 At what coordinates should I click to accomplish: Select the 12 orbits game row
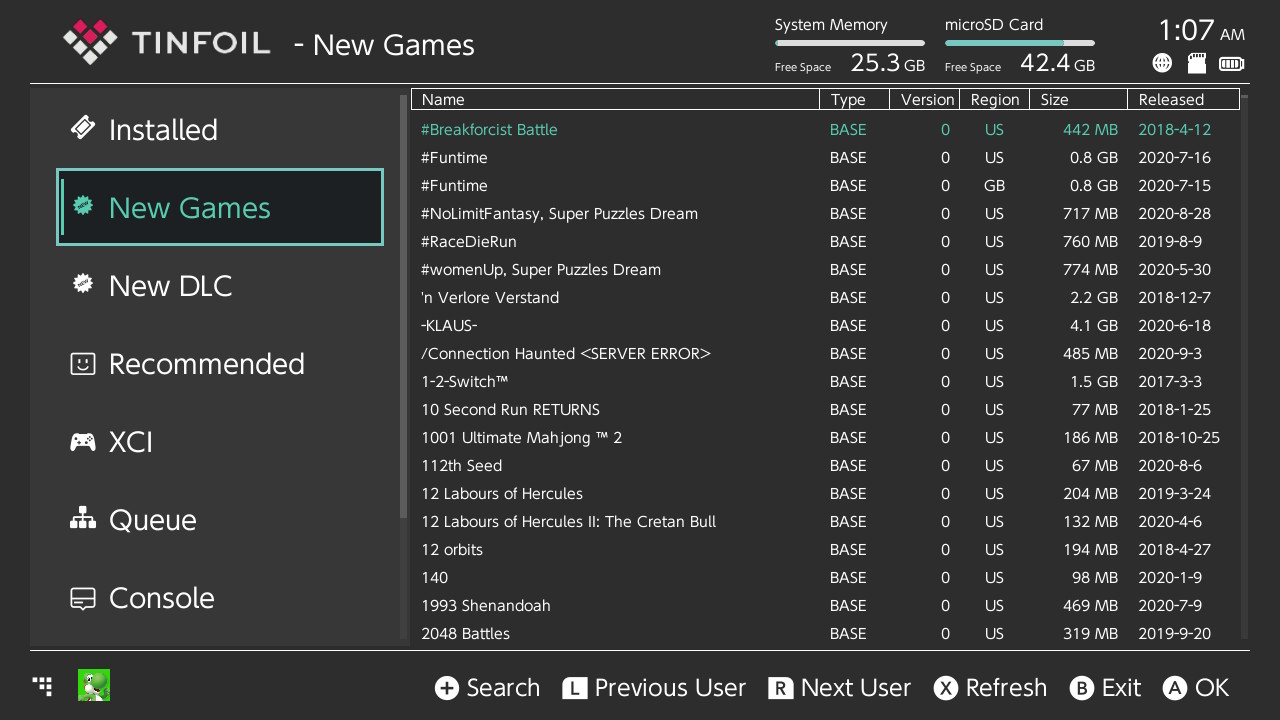click(826, 549)
